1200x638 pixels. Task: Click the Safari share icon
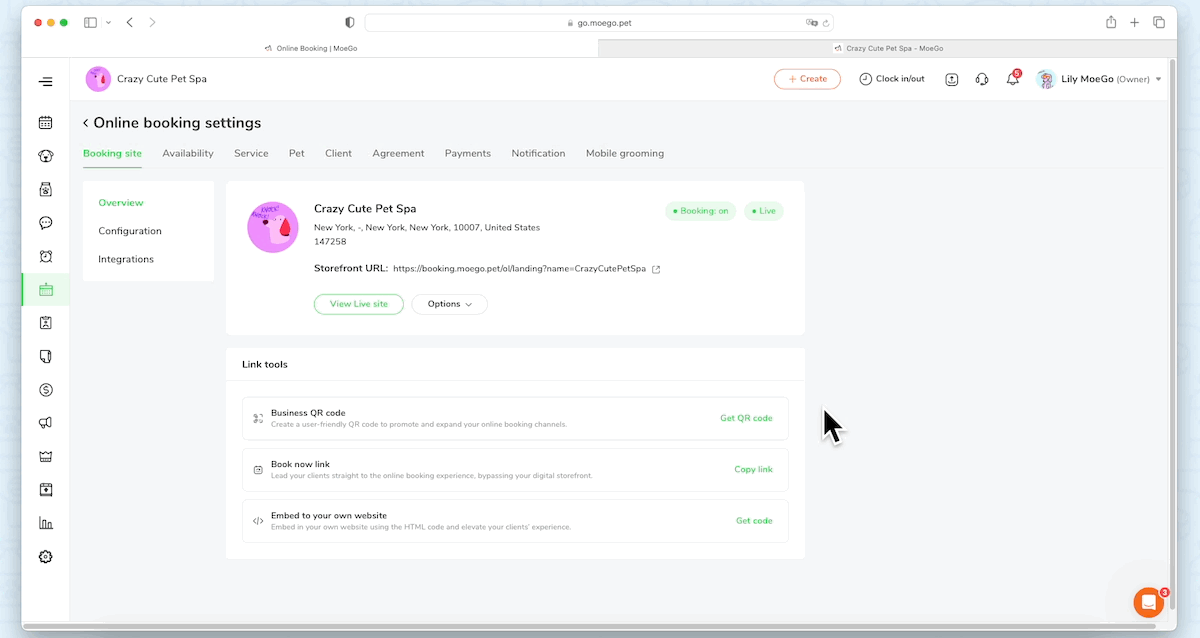point(1110,22)
